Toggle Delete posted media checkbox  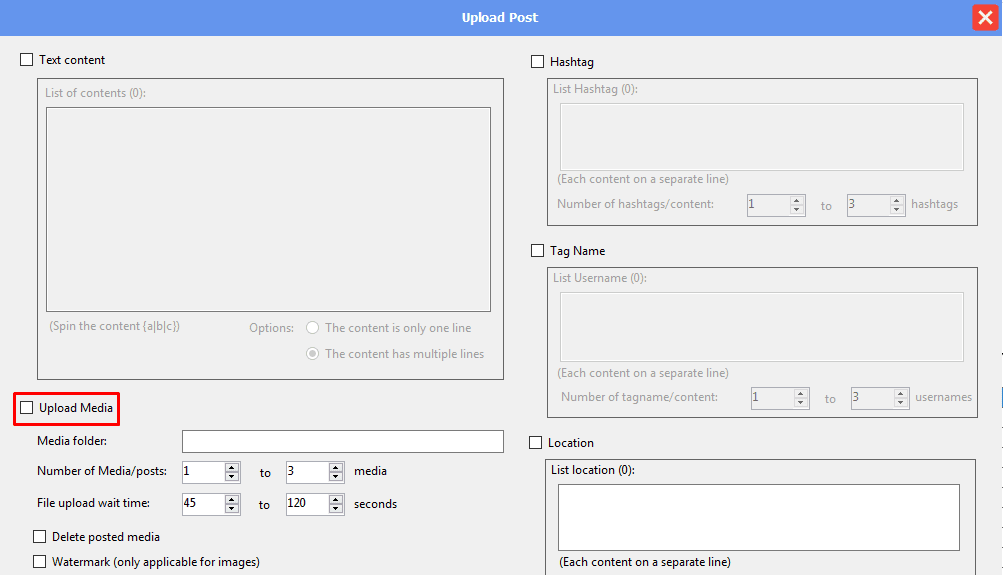40,537
